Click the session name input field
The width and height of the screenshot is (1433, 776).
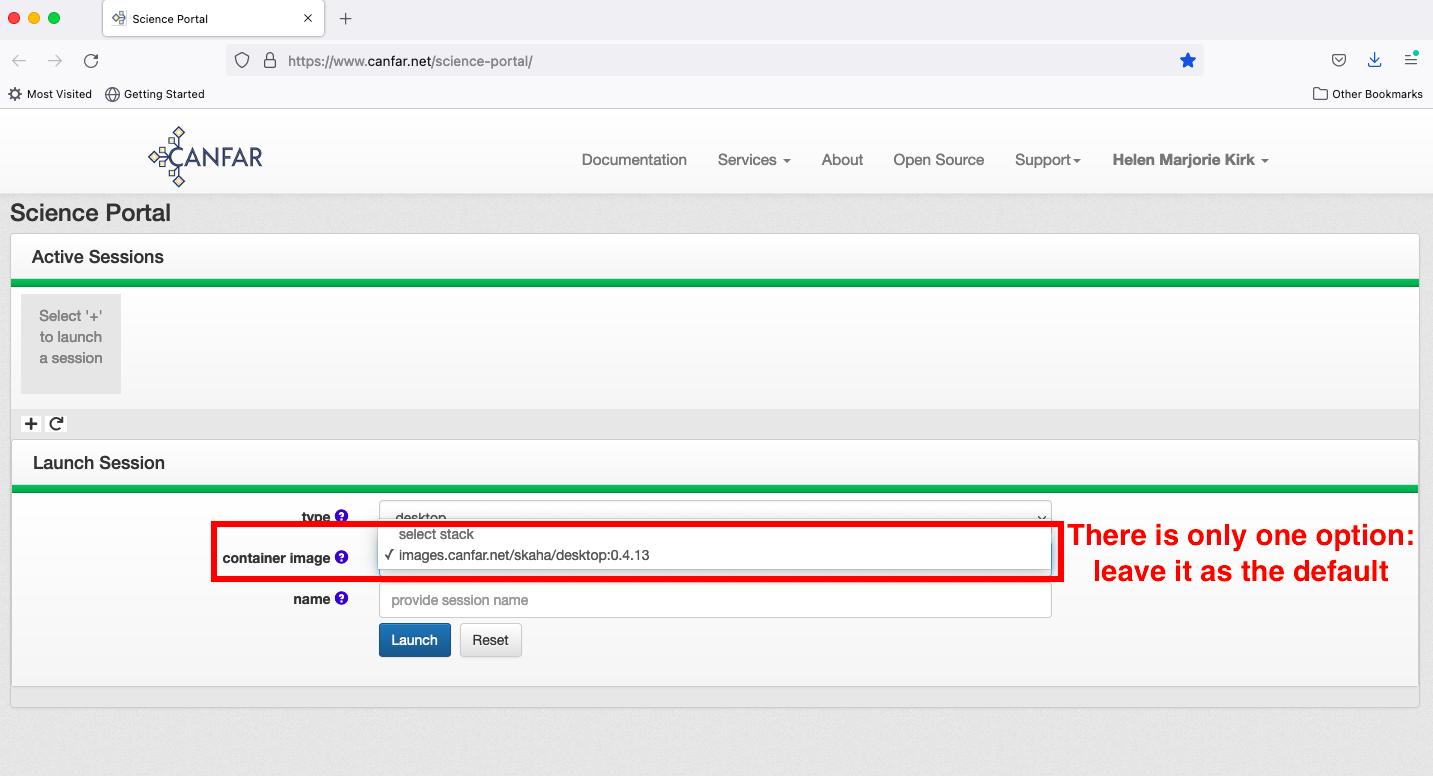715,600
